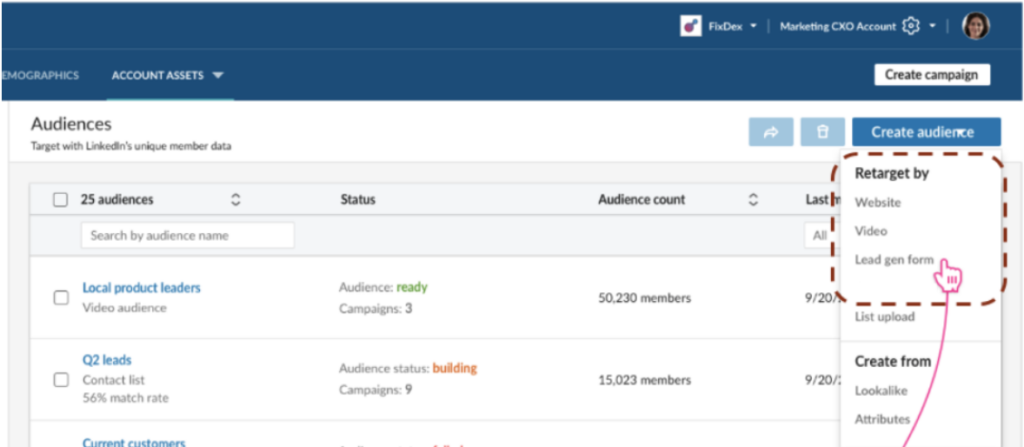Viewport: 1024px width, 447px height.
Task: Sort by the audiences column arrows
Action: [236, 200]
